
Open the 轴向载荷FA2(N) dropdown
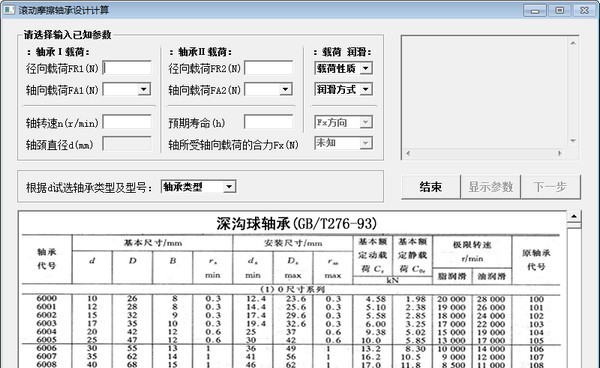point(285,90)
